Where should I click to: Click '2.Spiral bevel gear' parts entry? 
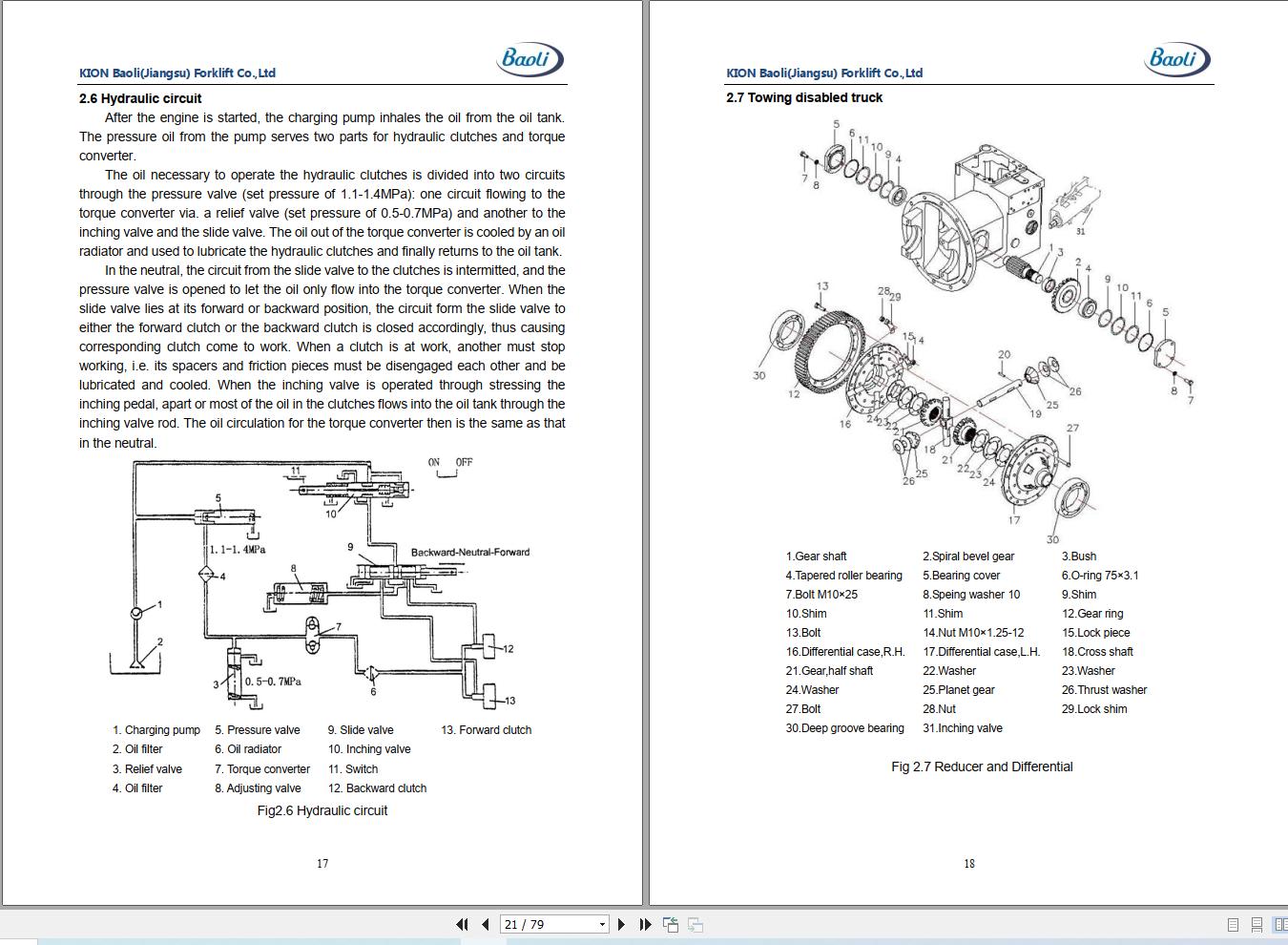(x=968, y=556)
